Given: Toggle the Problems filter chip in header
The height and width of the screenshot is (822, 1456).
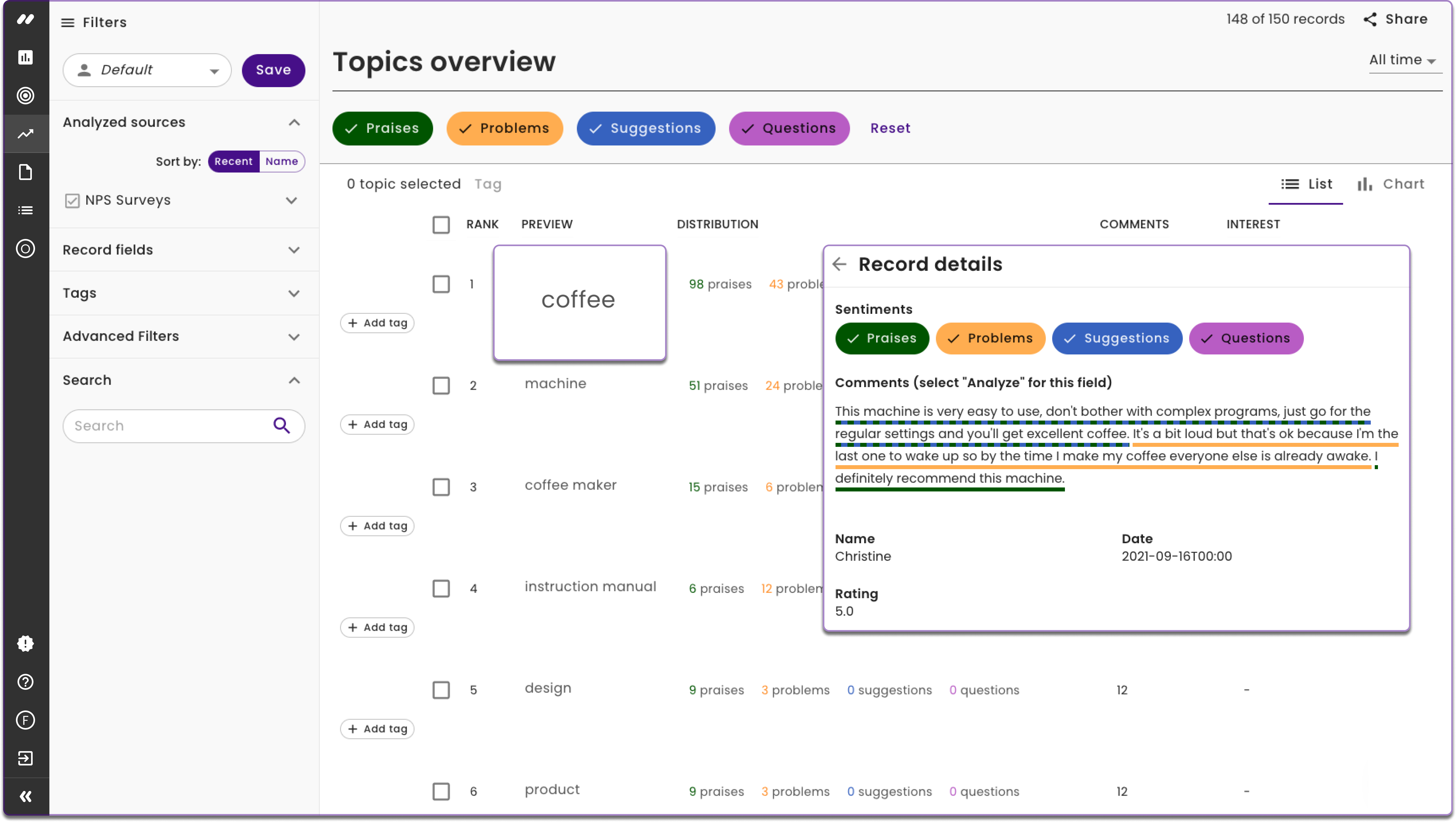Looking at the screenshot, I should pyautogui.click(x=504, y=128).
